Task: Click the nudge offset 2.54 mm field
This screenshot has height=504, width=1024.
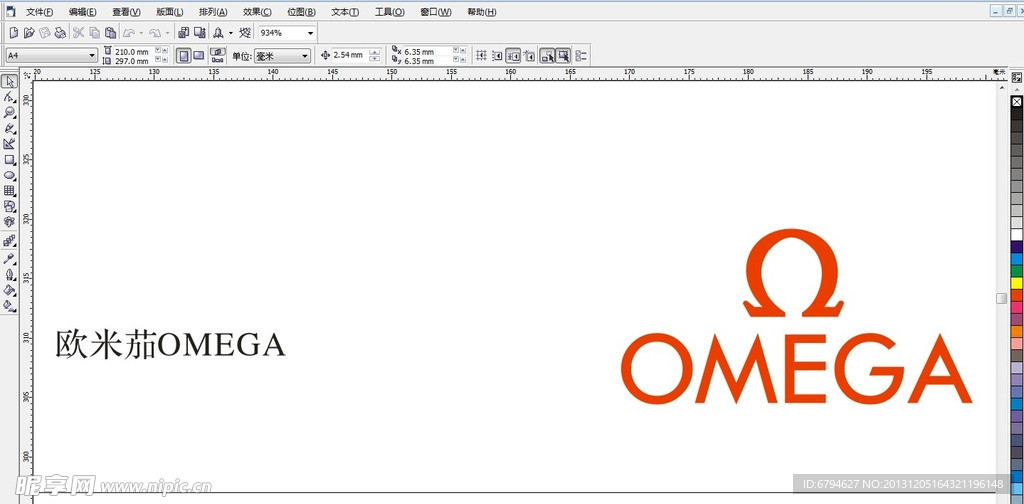Action: point(347,55)
